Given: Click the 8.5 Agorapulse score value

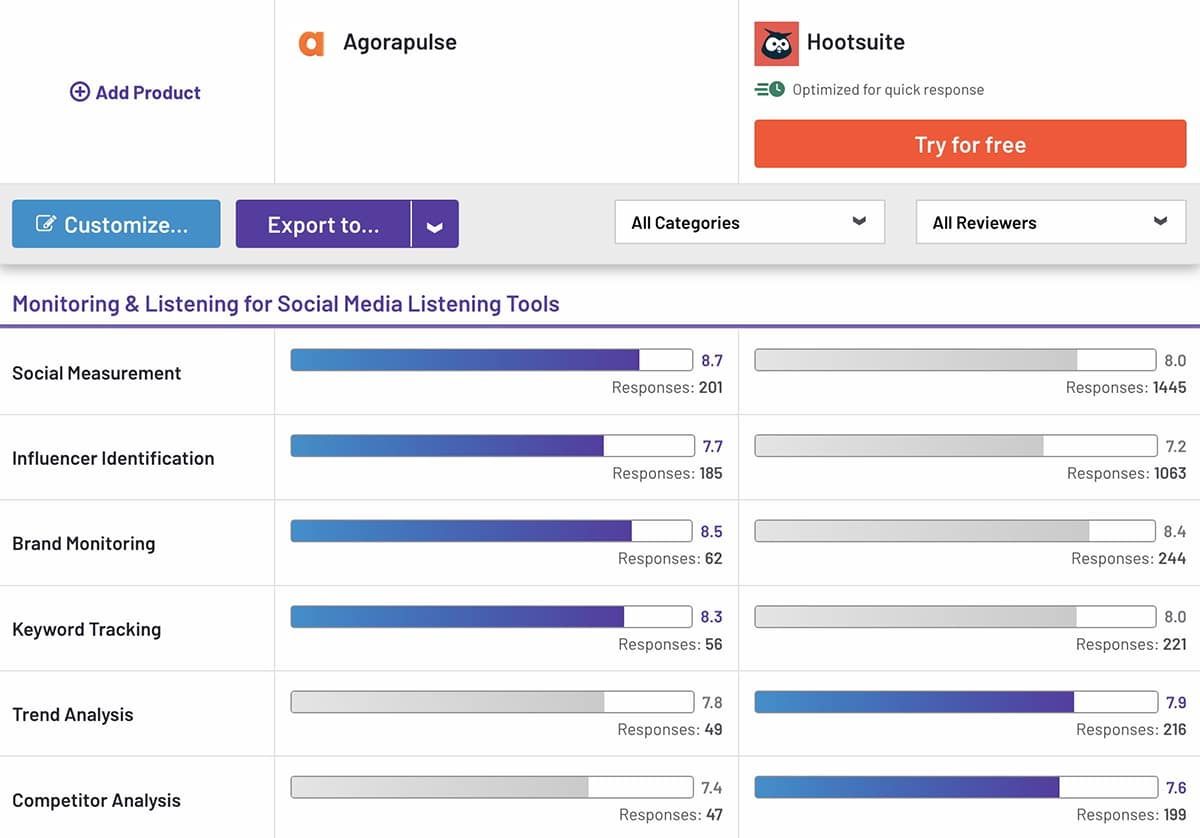Looking at the screenshot, I should [712, 532].
